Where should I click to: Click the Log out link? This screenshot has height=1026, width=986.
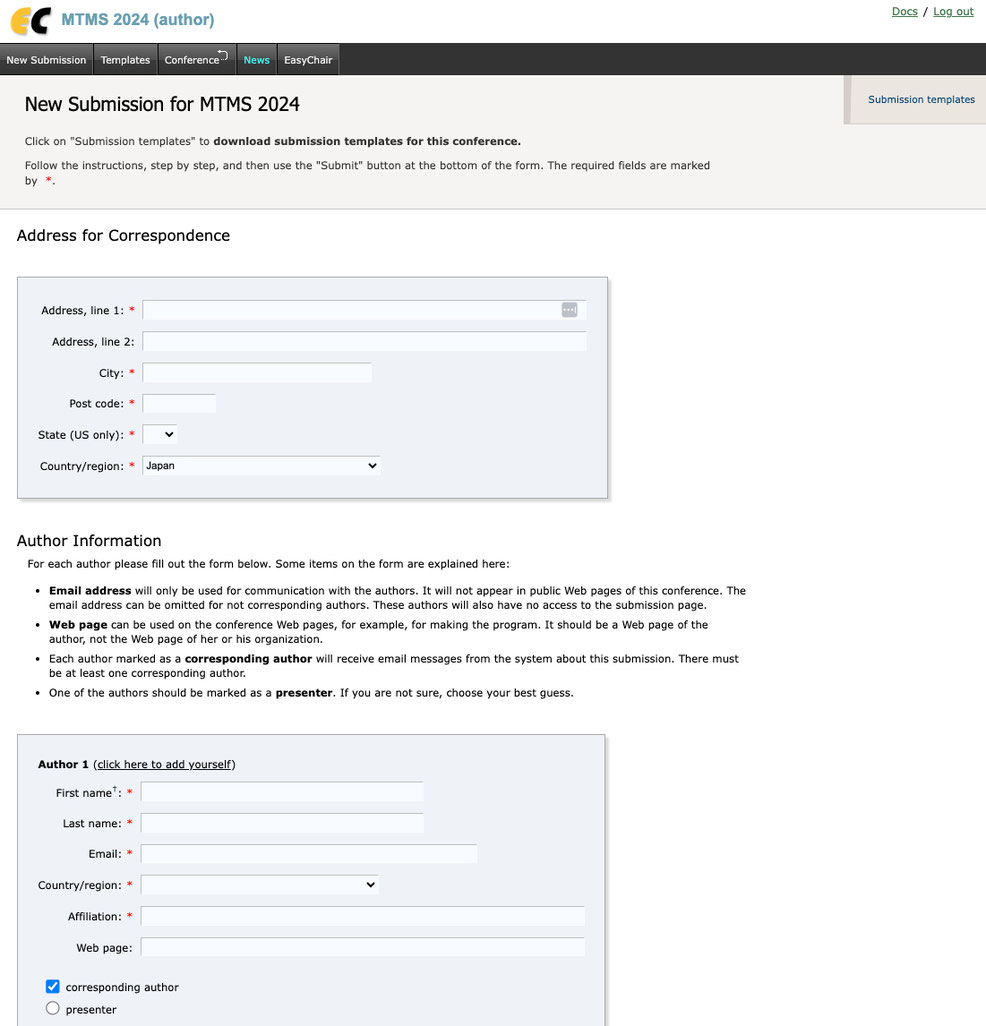(953, 12)
